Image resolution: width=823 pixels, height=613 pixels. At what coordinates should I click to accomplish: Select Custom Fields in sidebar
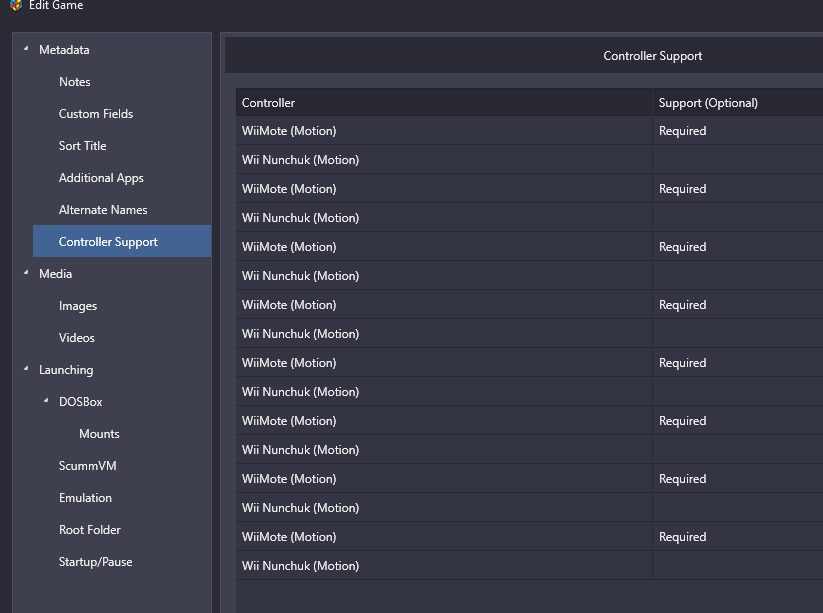(x=96, y=114)
